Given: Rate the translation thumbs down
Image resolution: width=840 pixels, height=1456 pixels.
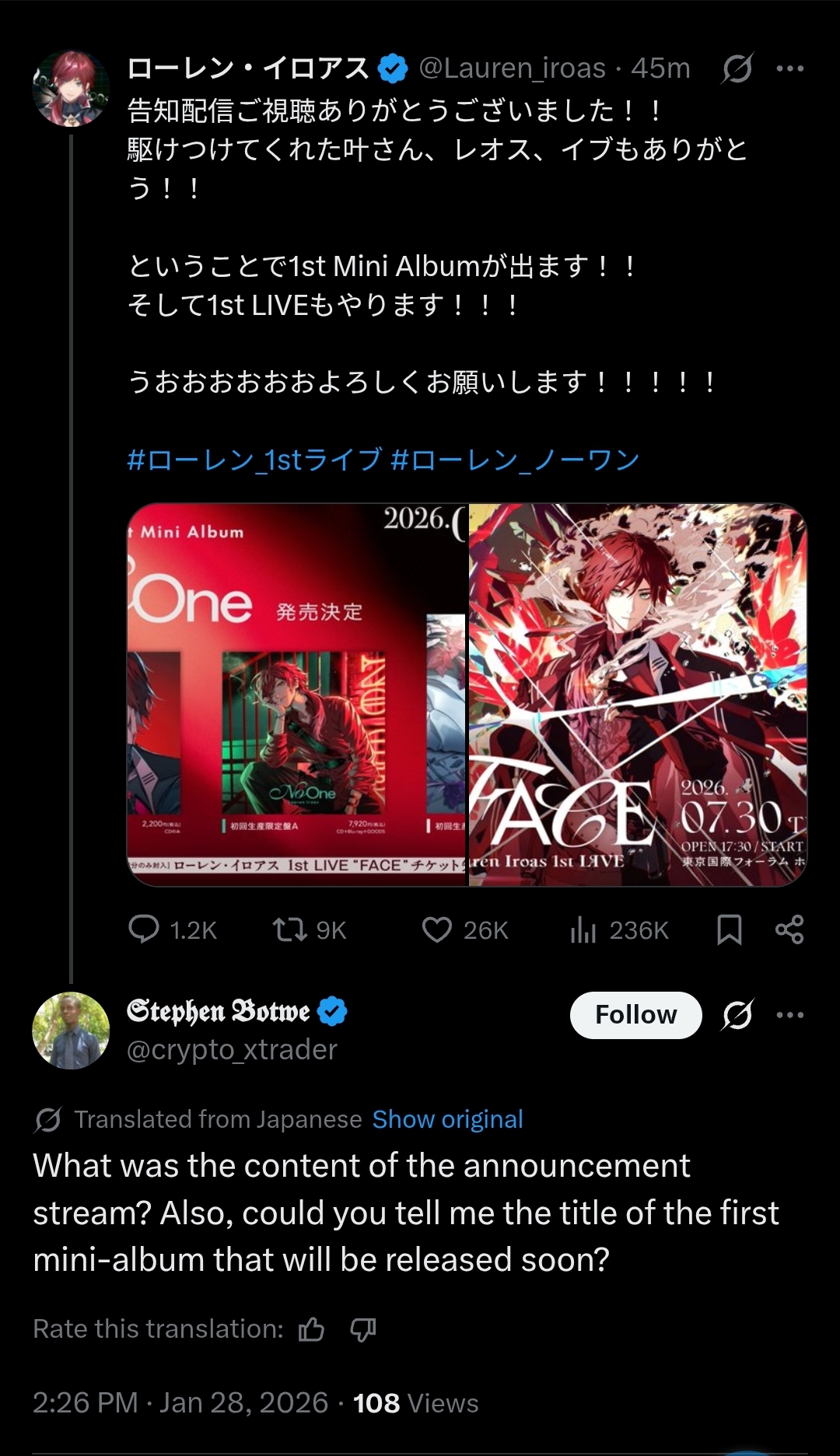Looking at the screenshot, I should point(362,1329).
